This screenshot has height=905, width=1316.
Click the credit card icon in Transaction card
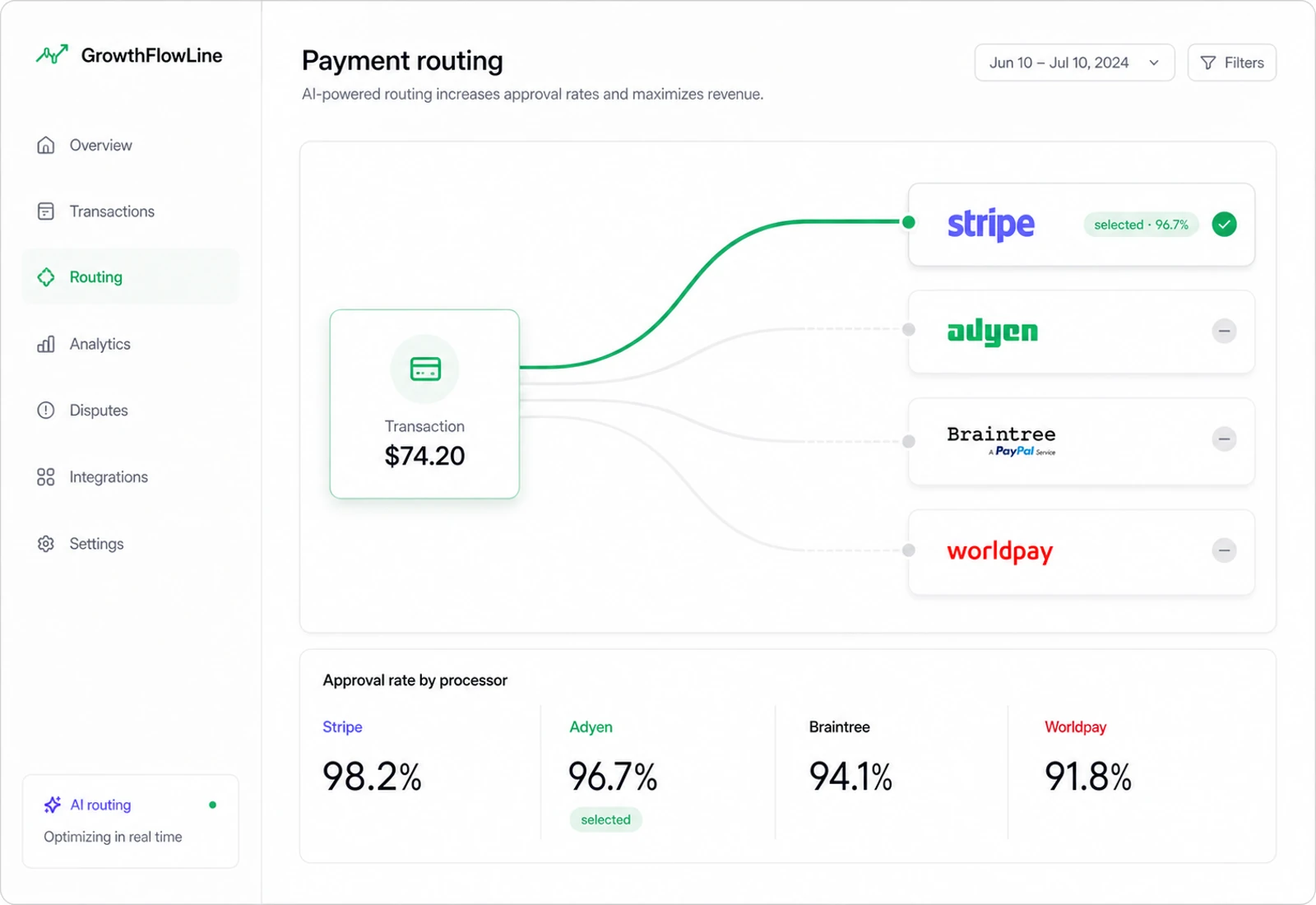425,369
